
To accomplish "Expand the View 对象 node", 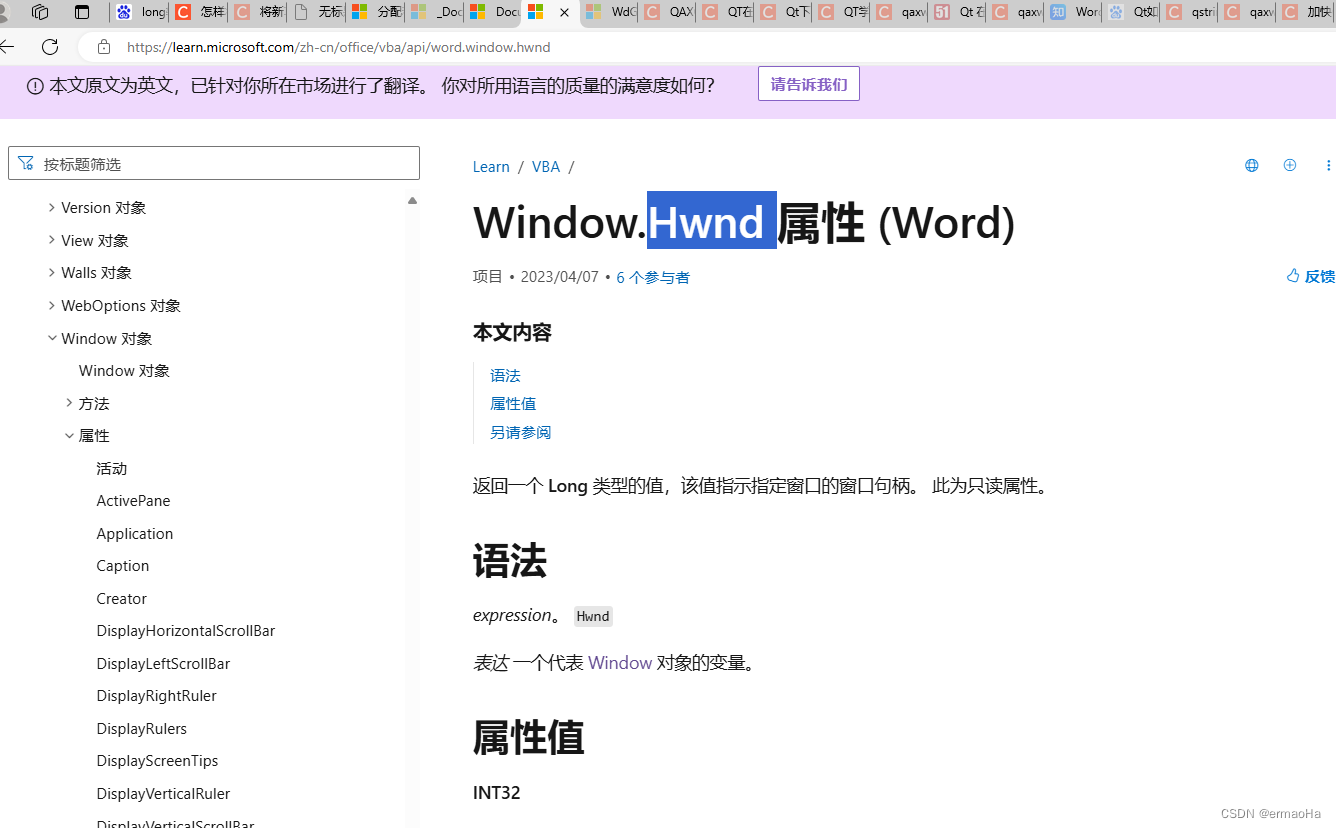I will coord(52,240).
